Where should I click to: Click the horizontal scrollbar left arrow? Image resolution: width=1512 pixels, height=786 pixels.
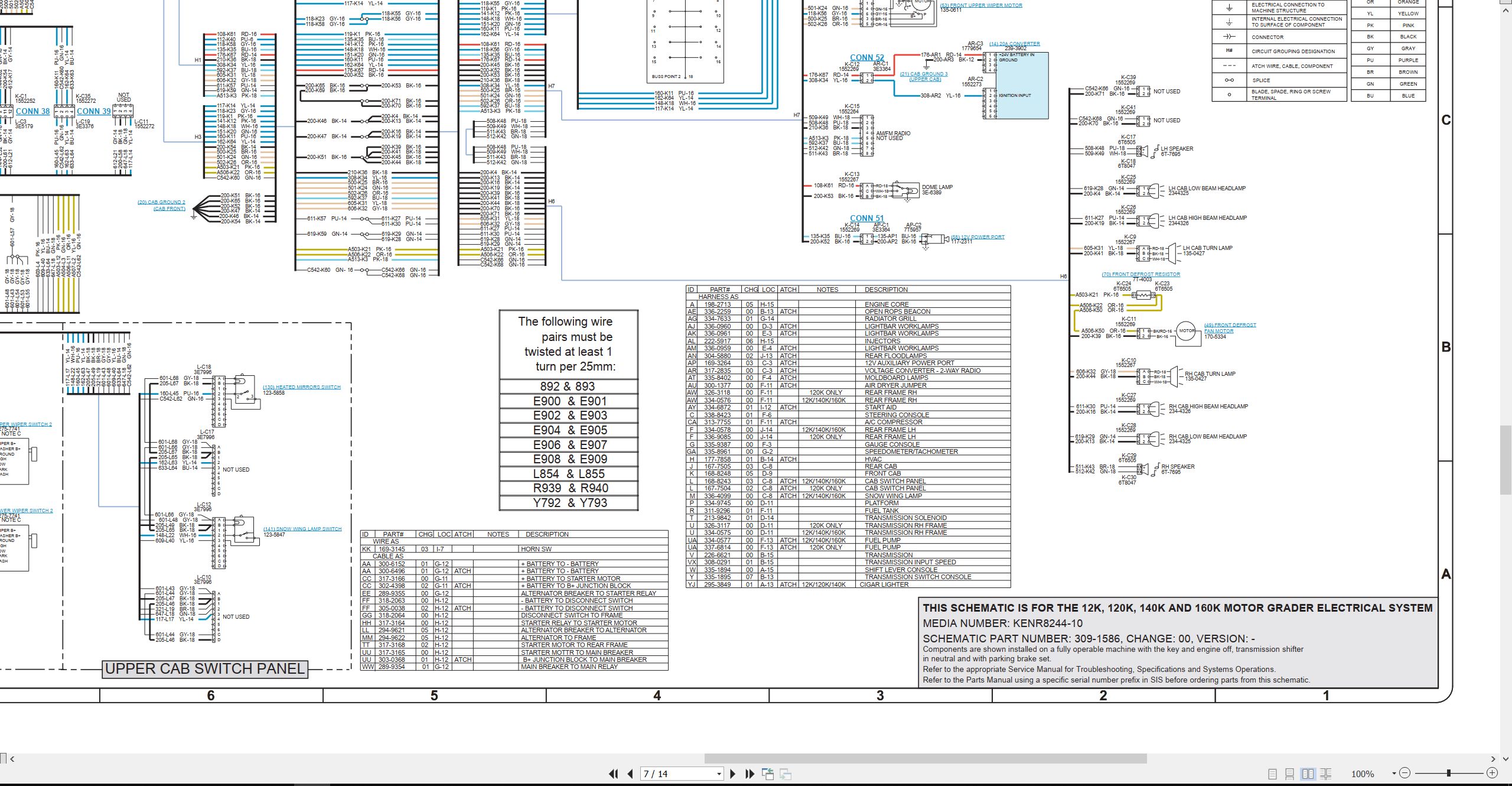pos(12,759)
